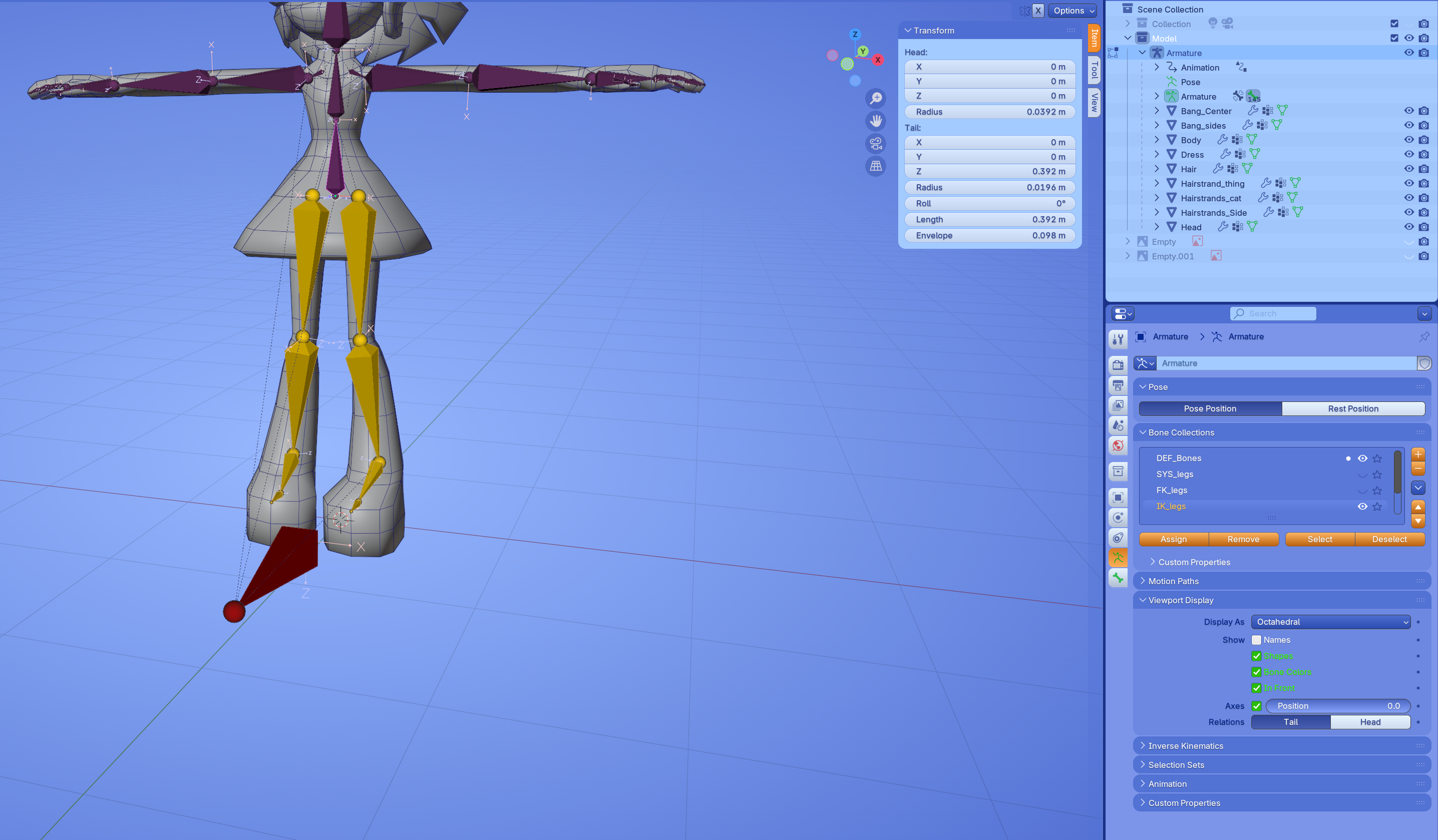Open the Bone properties tab icon

[x=1118, y=578]
